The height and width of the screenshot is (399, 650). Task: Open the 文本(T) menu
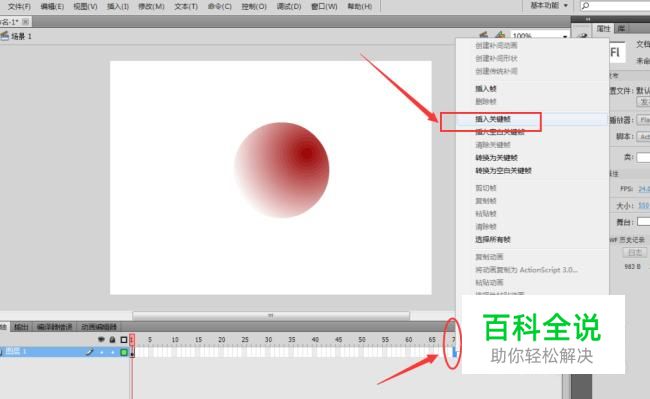tap(186, 7)
